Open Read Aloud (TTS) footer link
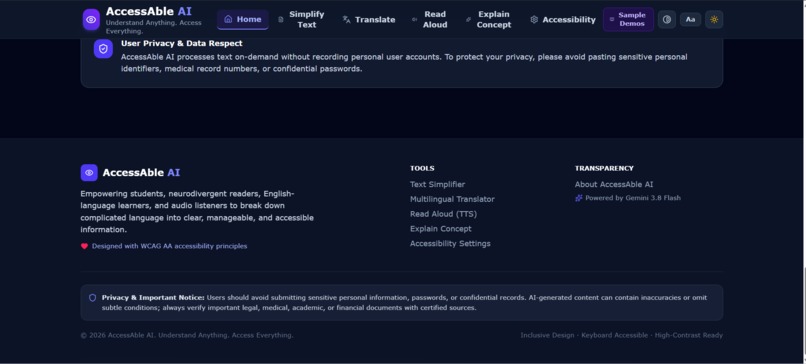This screenshot has width=806, height=364. pos(443,214)
